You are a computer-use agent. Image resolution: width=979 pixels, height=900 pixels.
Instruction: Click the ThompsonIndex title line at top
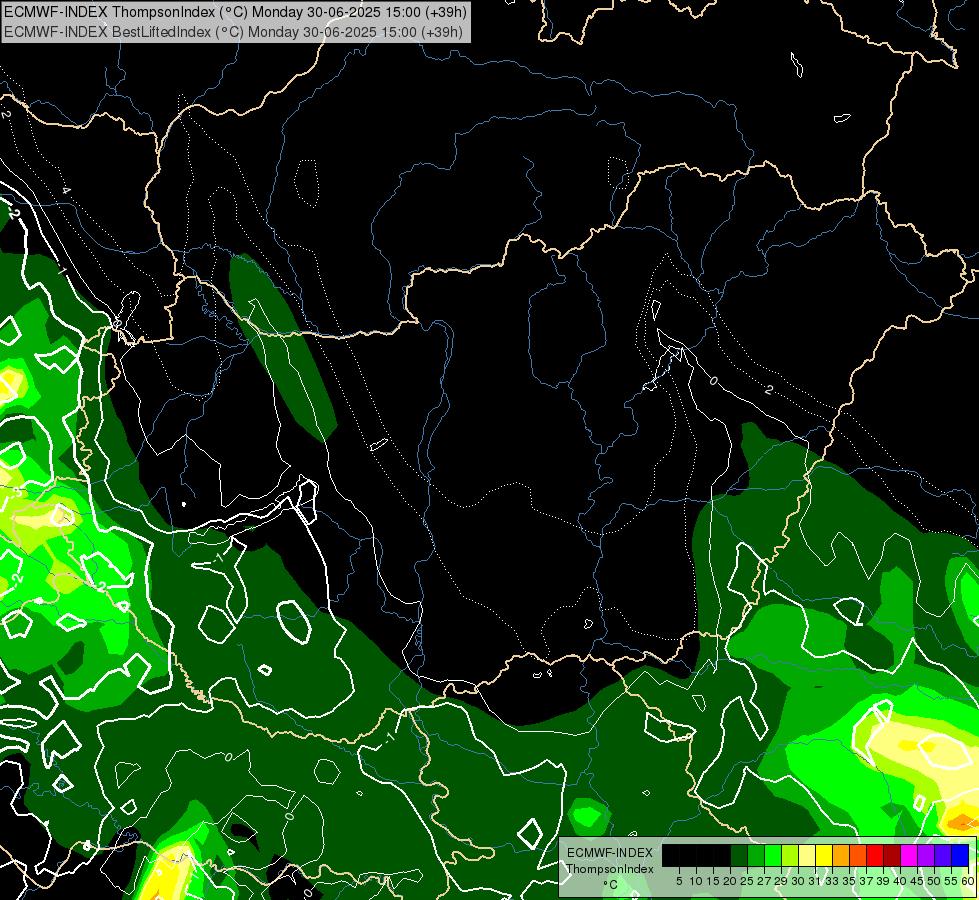click(x=235, y=11)
